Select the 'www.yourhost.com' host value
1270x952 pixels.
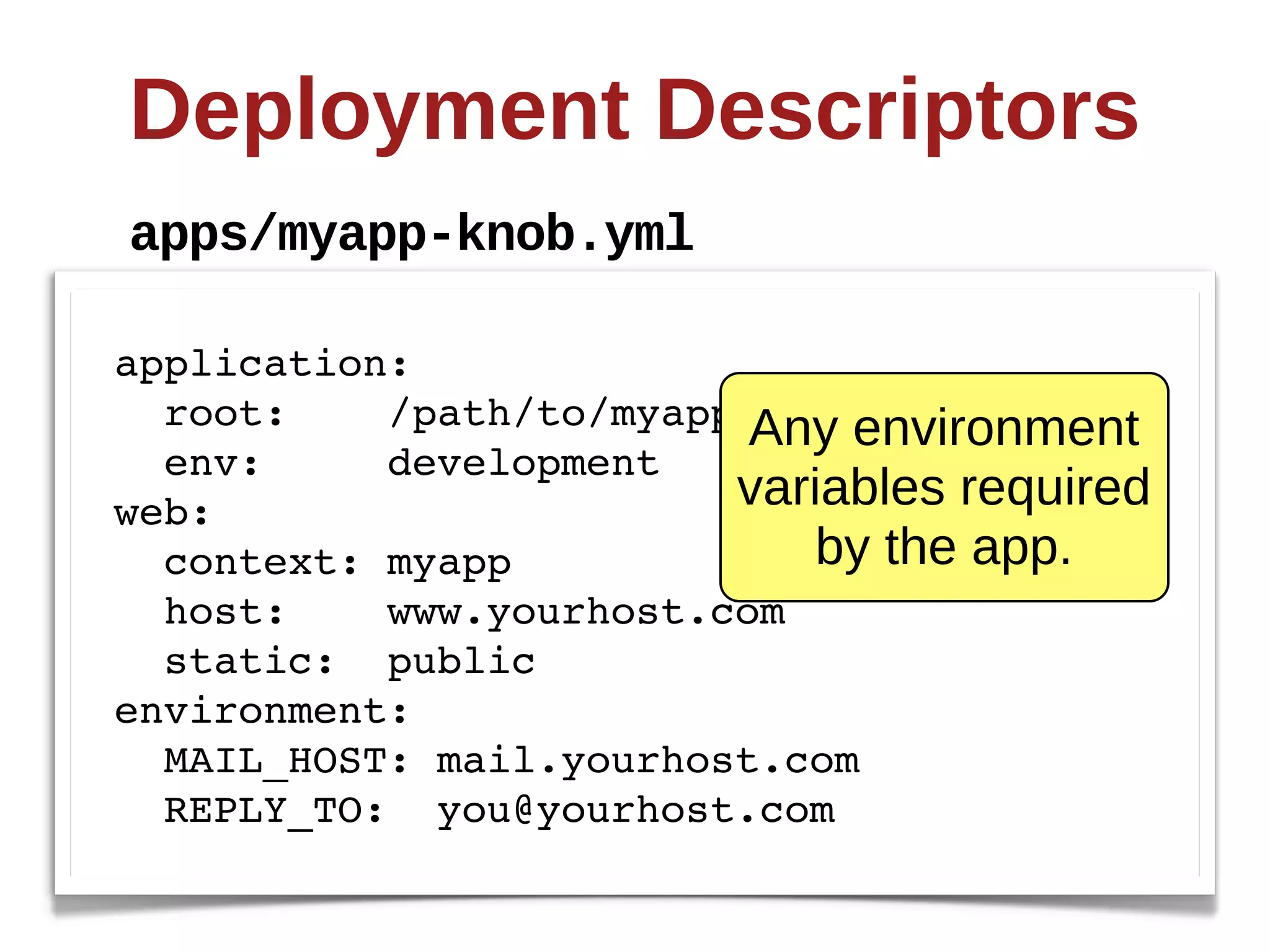[587, 614]
